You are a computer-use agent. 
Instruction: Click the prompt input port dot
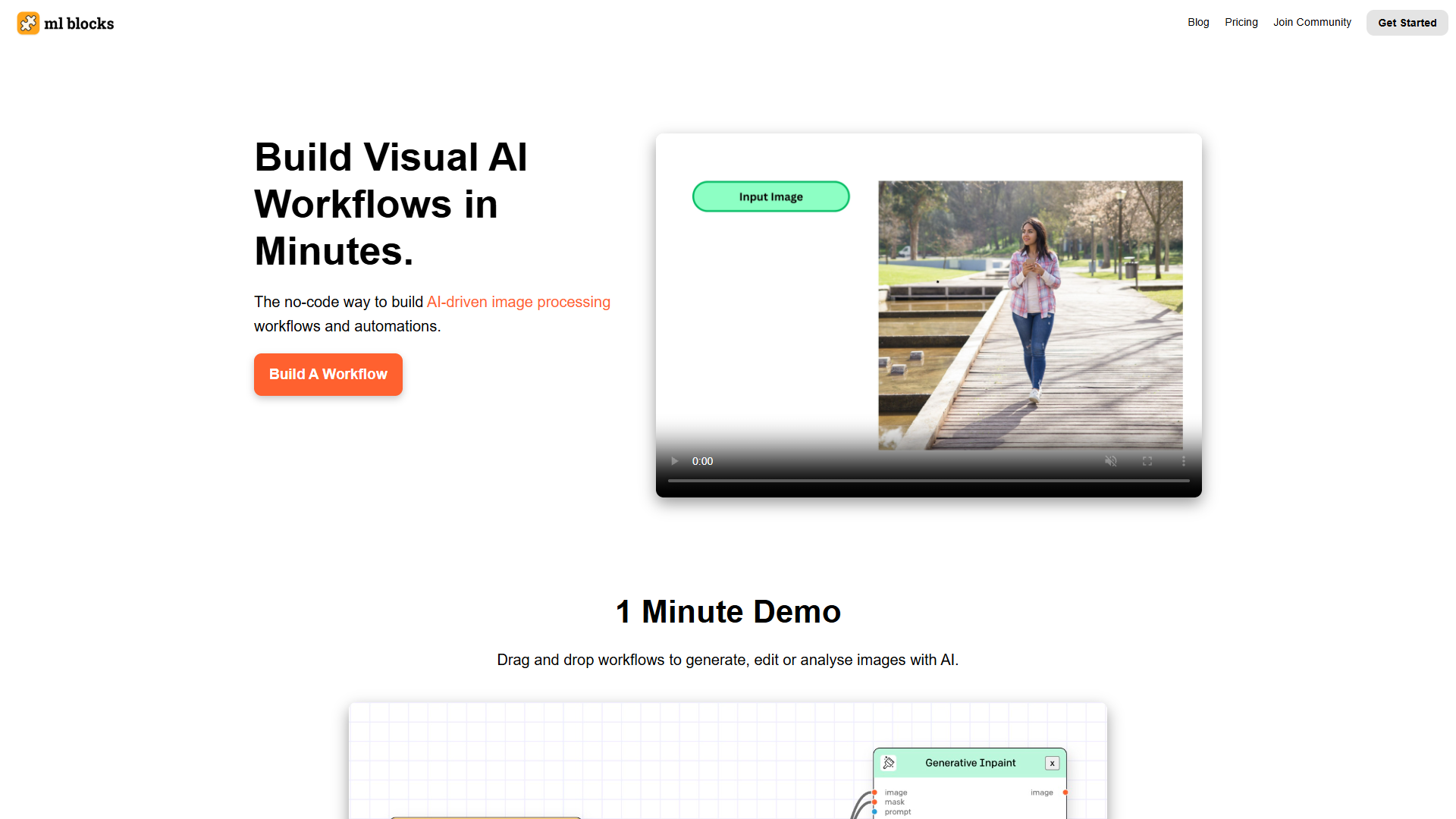click(x=874, y=811)
